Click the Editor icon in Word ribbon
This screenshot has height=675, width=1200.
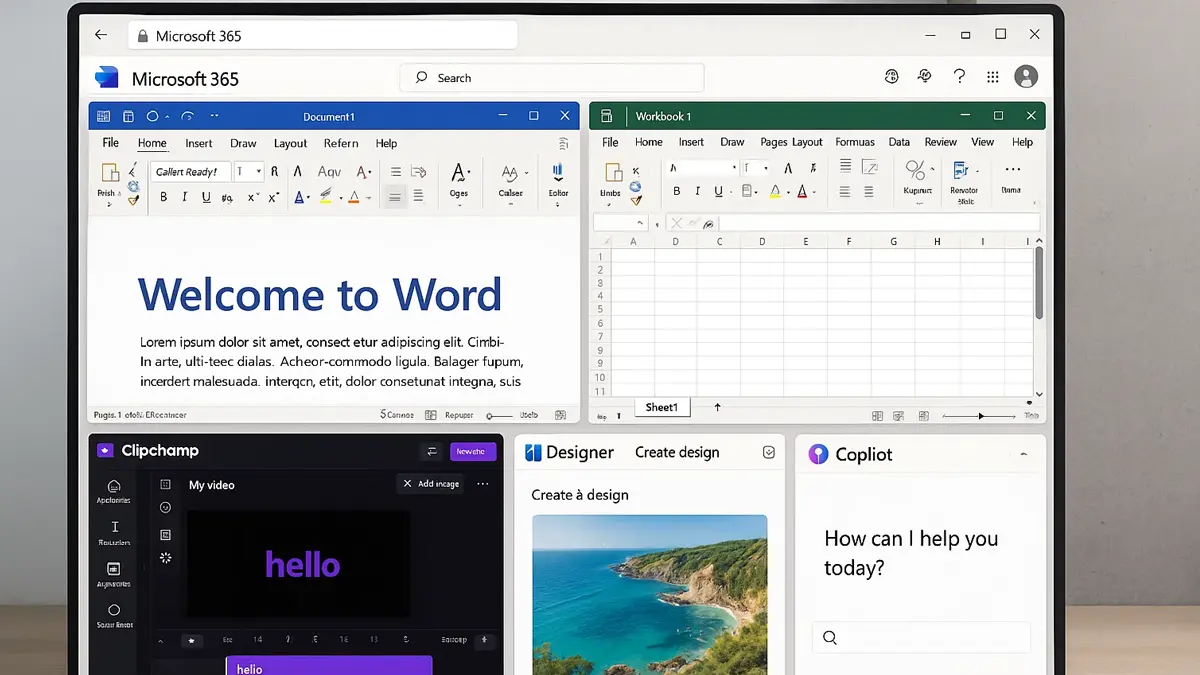(558, 172)
